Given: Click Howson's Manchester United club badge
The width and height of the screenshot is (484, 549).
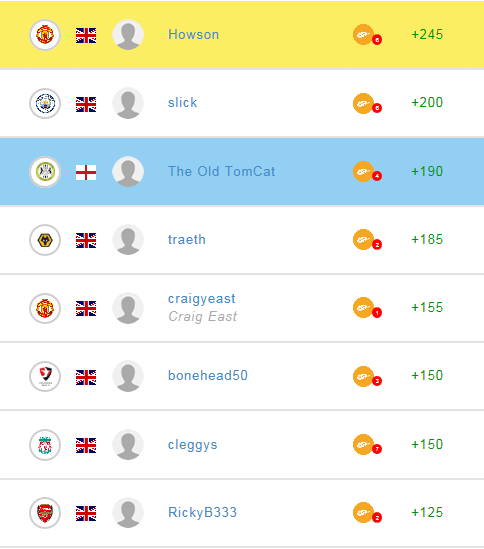Looking at the screenshot, I should 45,35.
